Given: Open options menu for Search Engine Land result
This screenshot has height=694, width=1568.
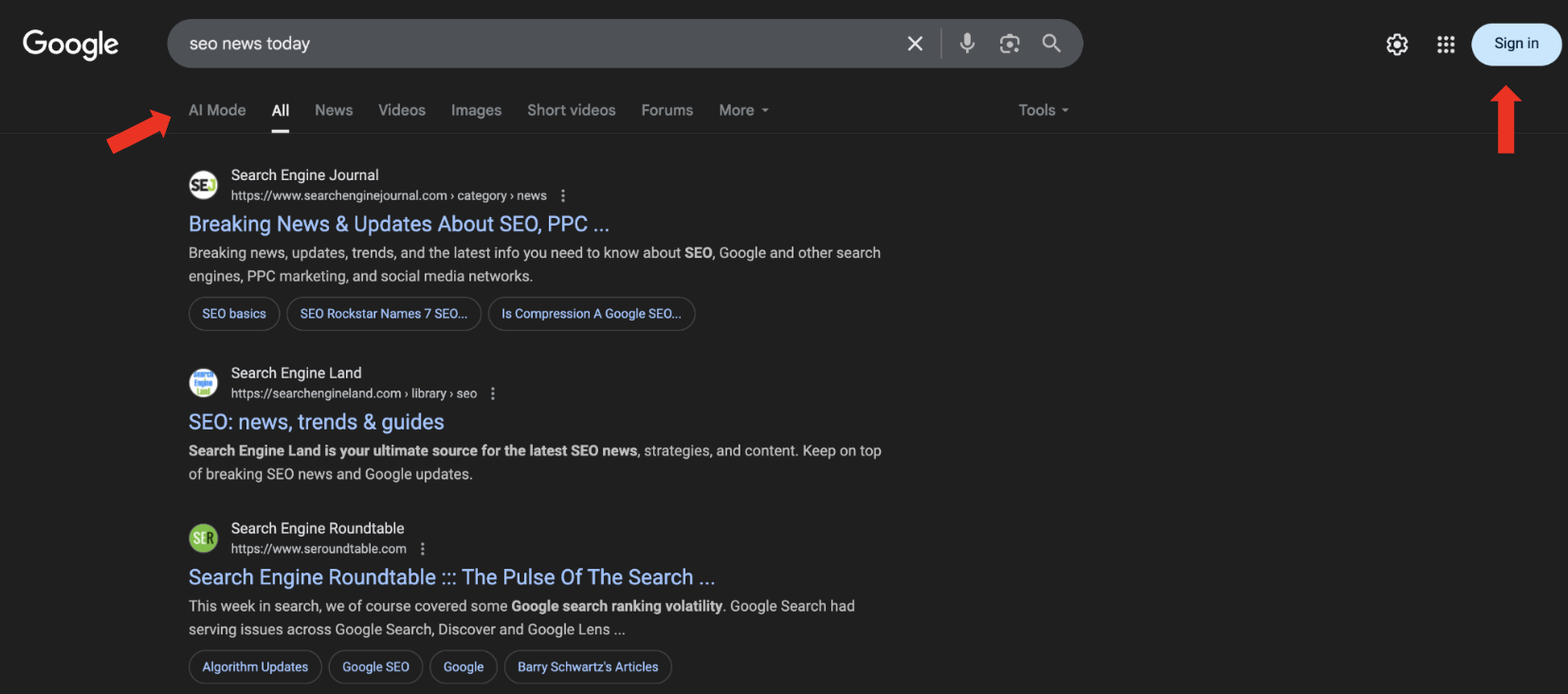Looking at the screenshot, I should [493, 393].
